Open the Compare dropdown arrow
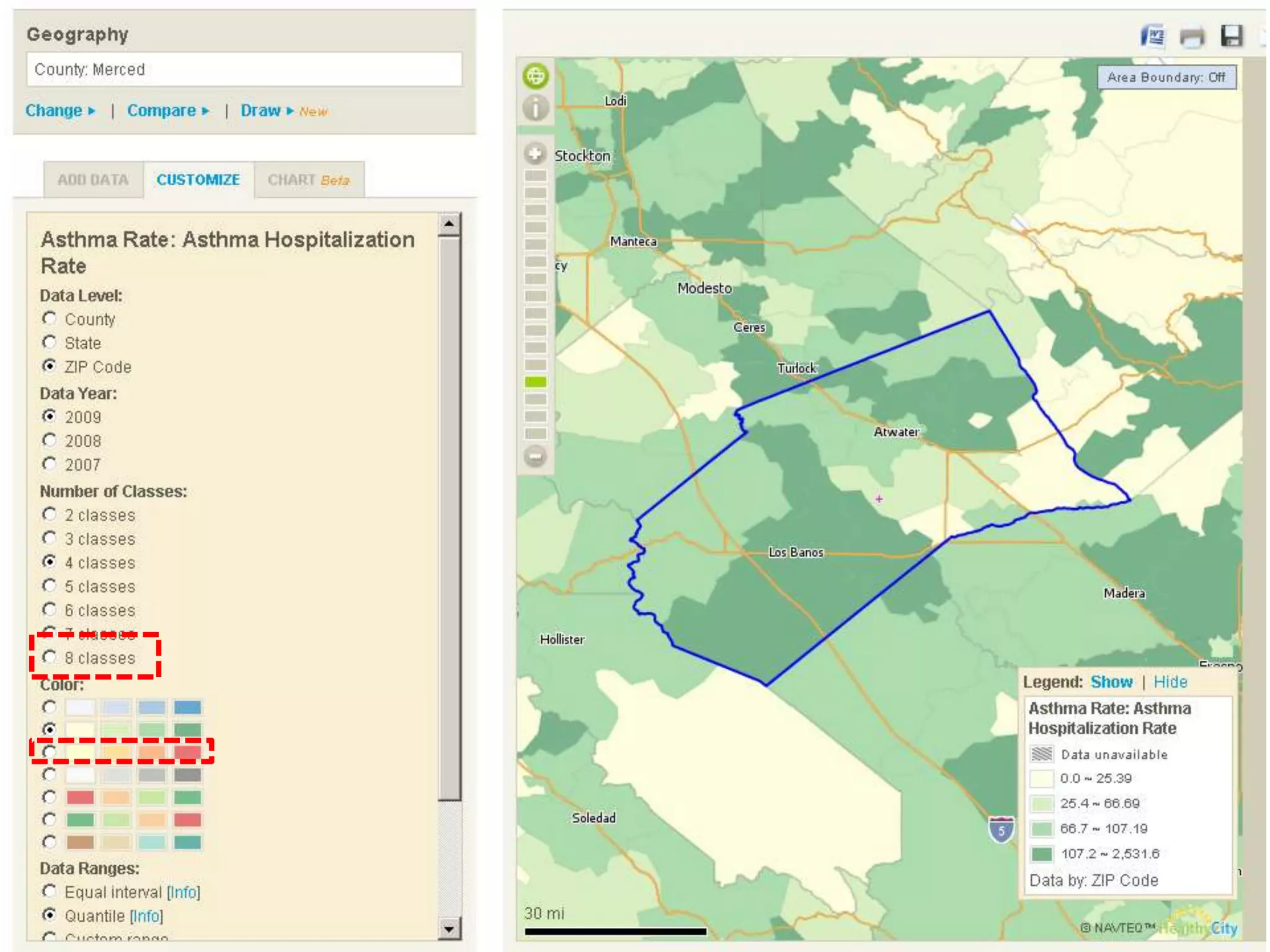This screenshot has width=1270, height=952. pyautogui.click(x=205, y=111)
